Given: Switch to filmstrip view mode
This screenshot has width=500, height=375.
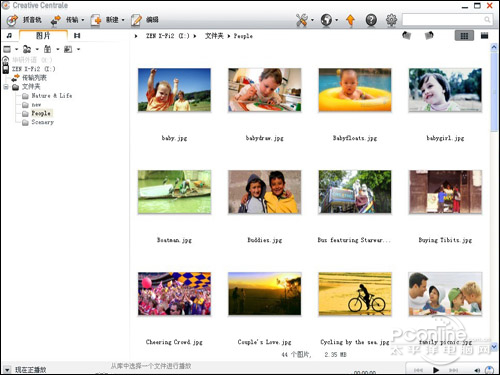Looking at the screenshot, I should 485,36.
